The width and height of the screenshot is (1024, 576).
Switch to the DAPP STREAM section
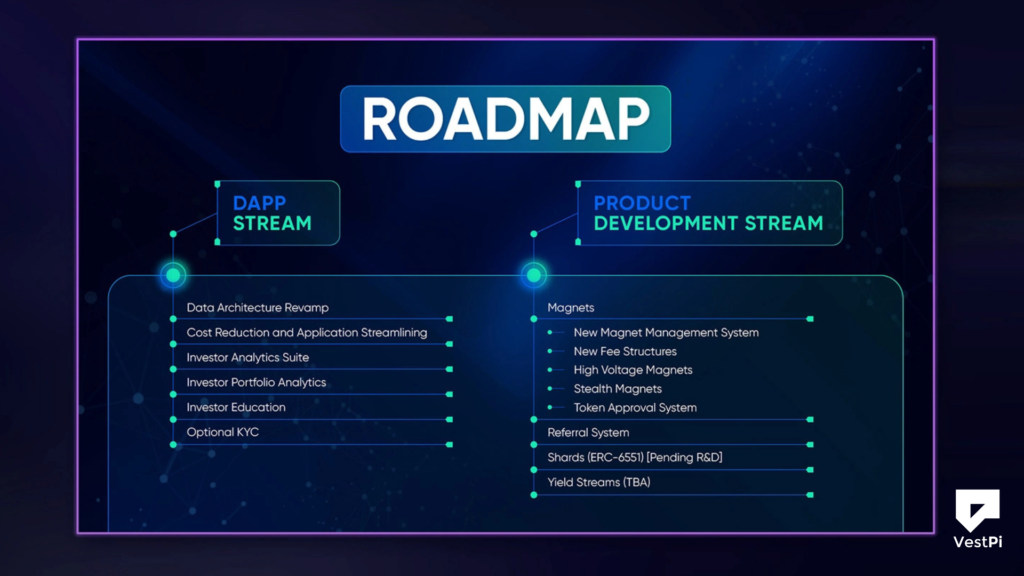point(277,212)
